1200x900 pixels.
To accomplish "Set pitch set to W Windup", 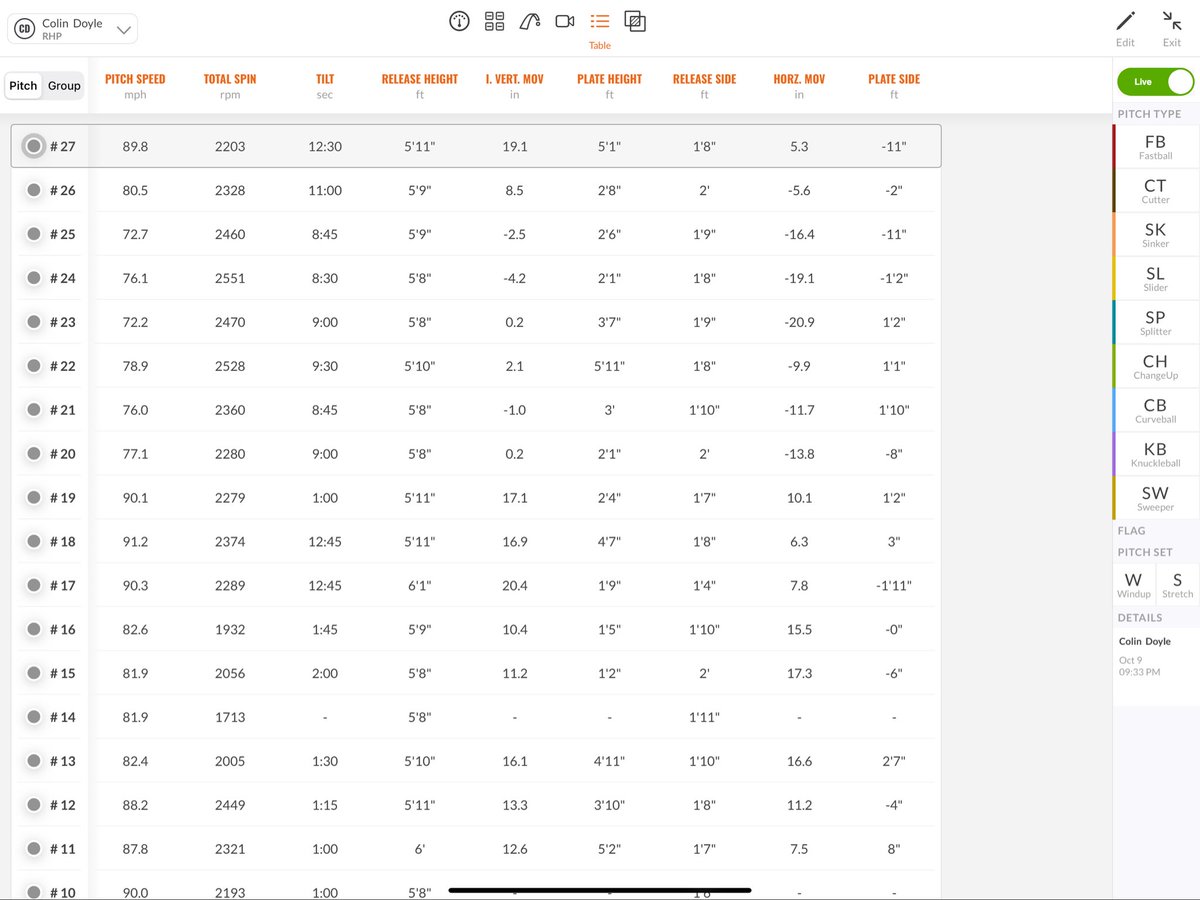I will pos(1133,584).
